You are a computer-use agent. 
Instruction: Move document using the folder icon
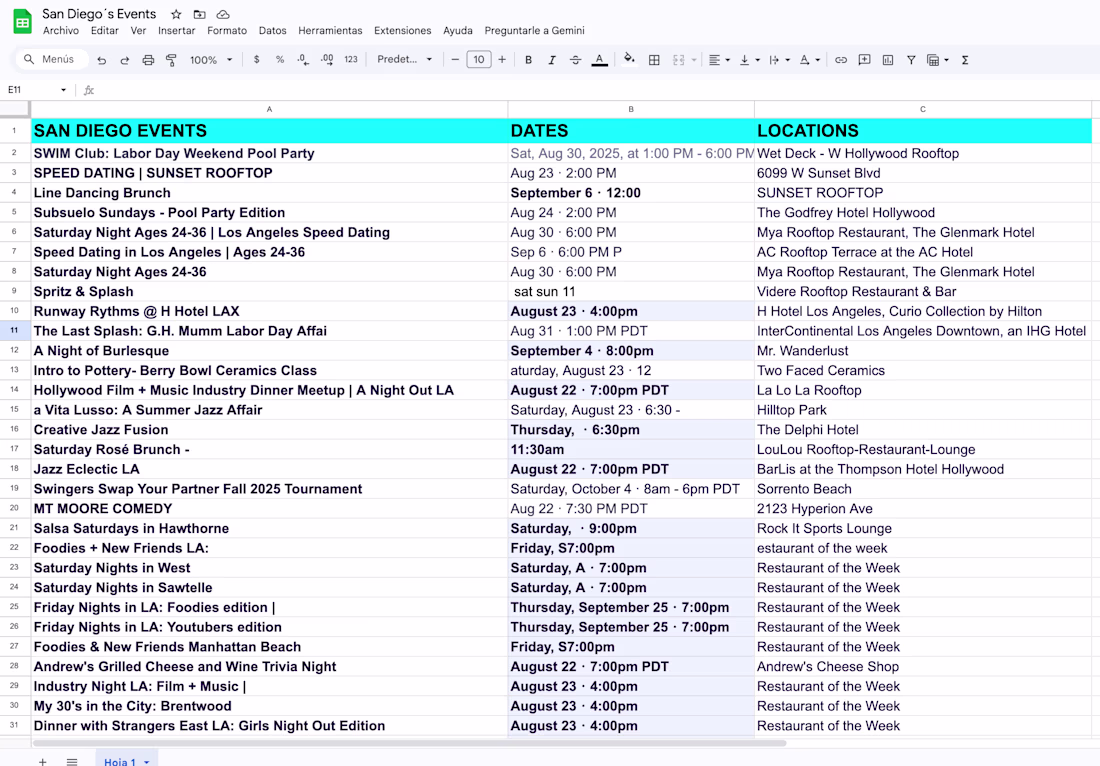tap(199, 14)
